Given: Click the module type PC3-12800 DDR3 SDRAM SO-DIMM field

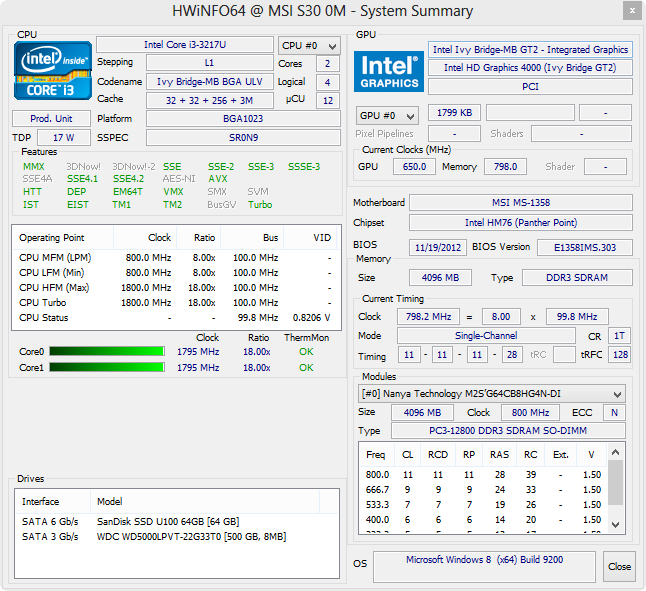Looking at the screenshot, I should (x=508, y=430).
